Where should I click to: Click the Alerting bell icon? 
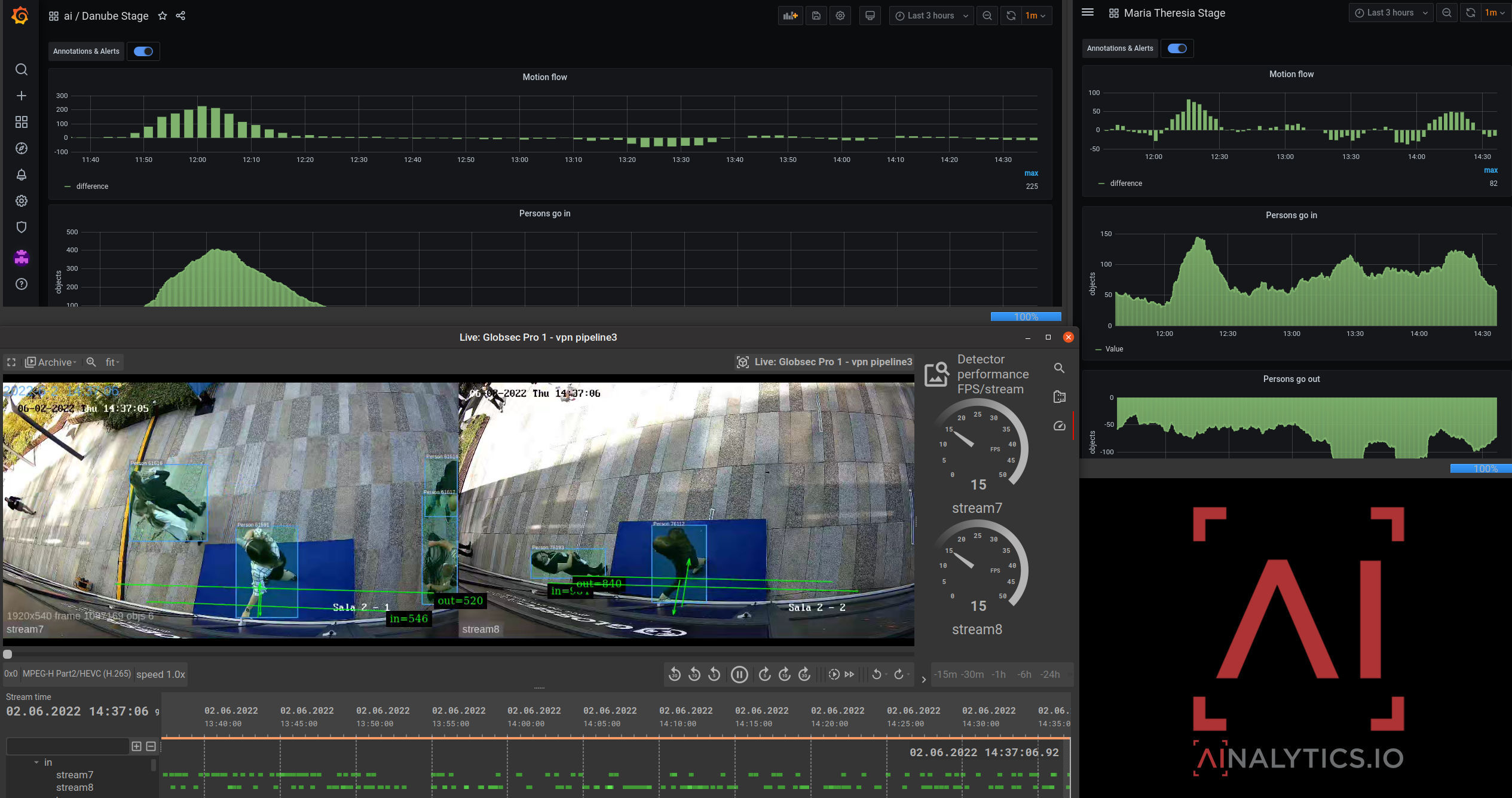pos(22,175)
